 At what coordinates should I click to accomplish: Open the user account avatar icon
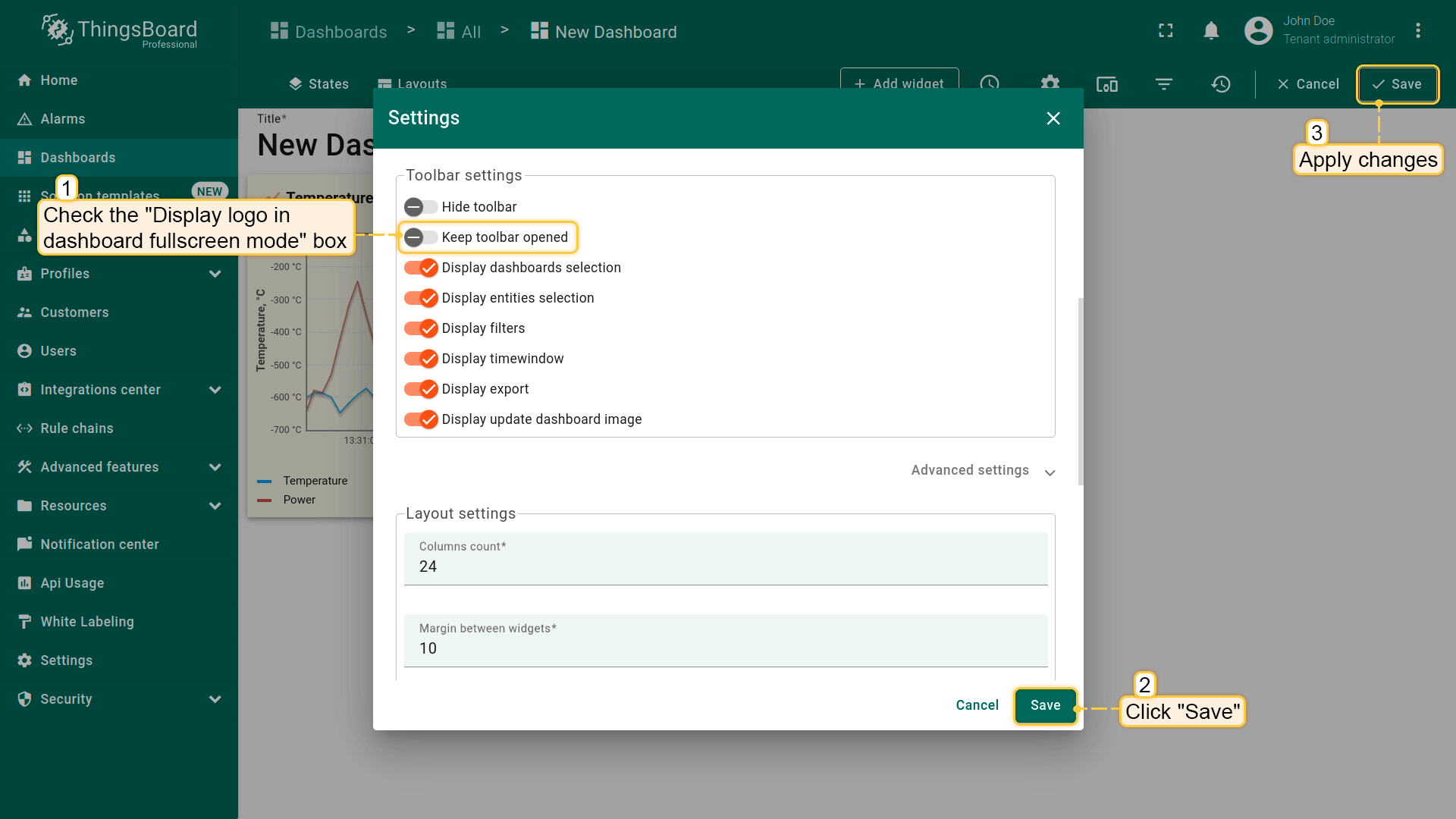pyautogui.click(x=1258, y=31)
